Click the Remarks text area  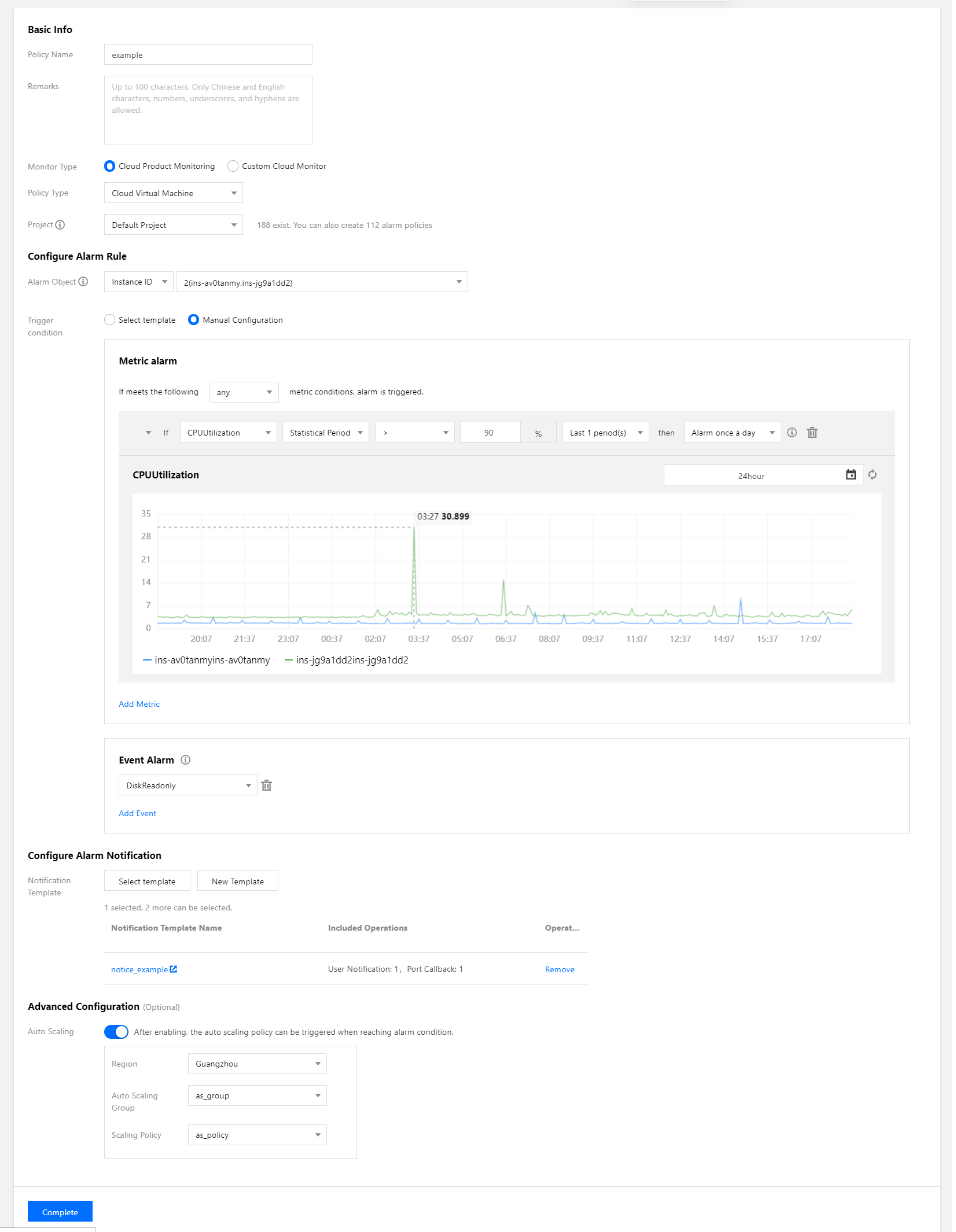pyautogui.click(x=208, y=110)
